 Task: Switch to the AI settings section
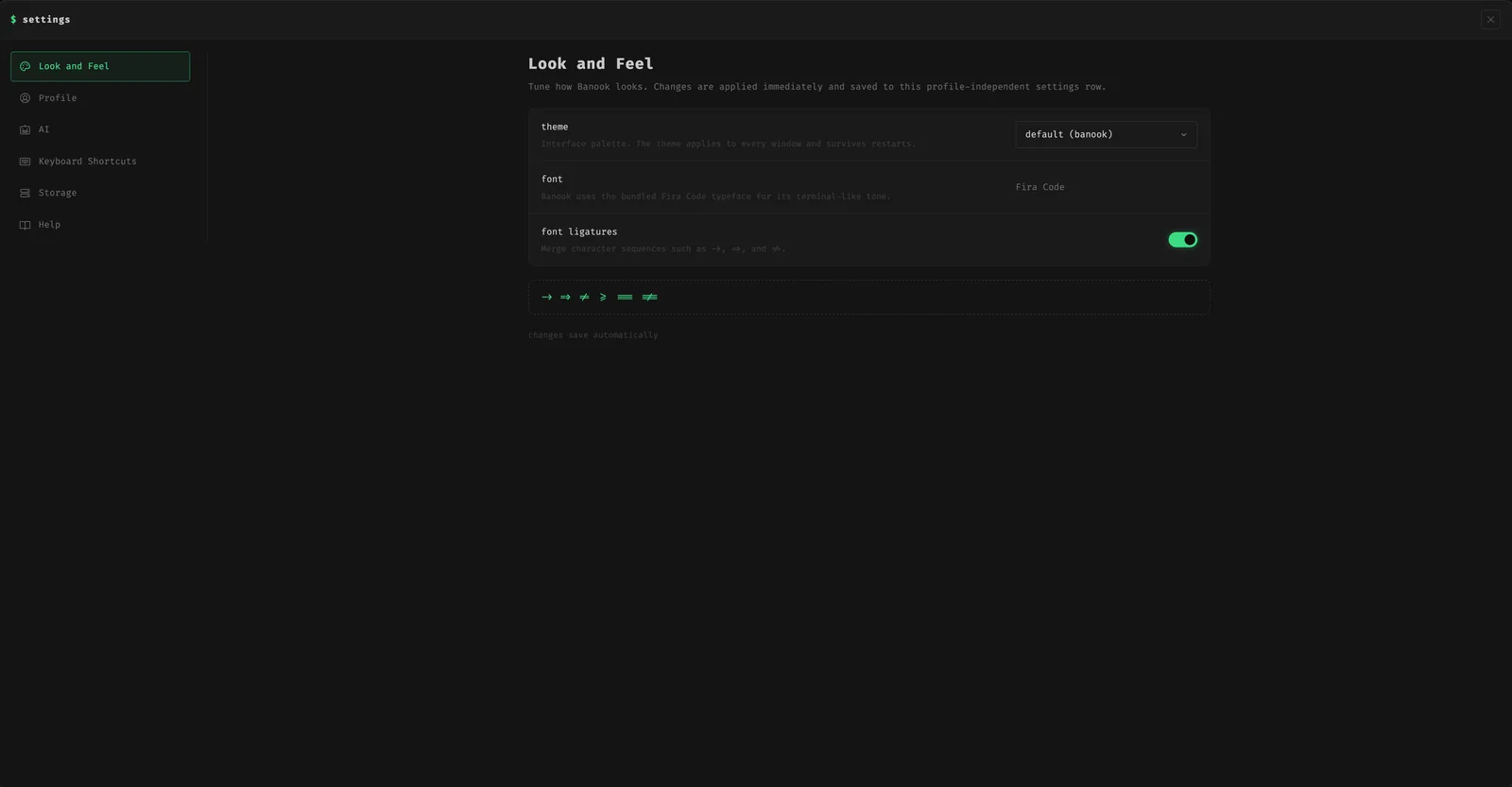[x=100, y=129]
